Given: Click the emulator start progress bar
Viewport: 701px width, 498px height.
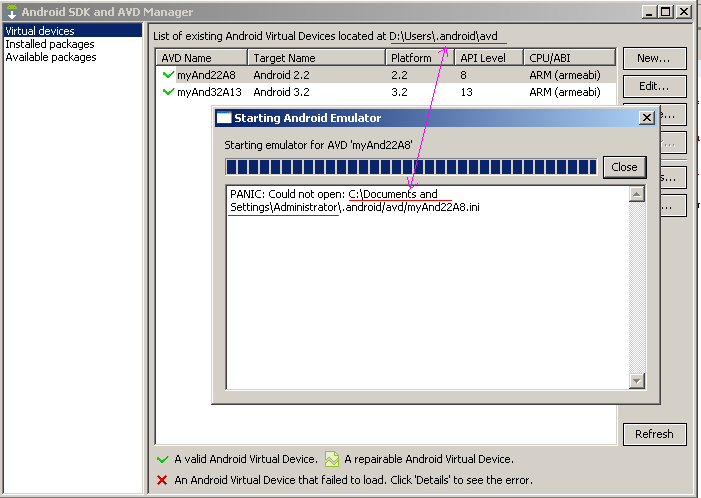Looking at the screenshot, I should [411, 167].
